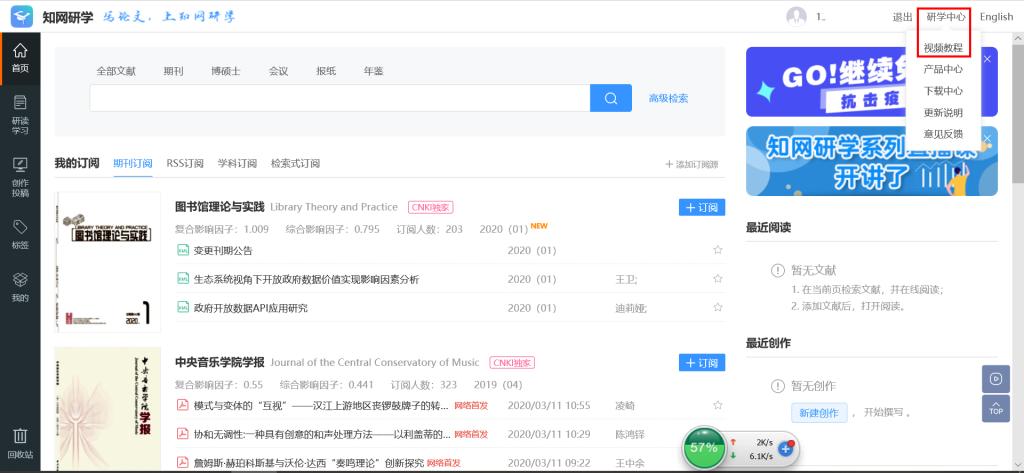
Task: Subscribe to 图书馆理论与实践 journal
Action: [702, 207]
